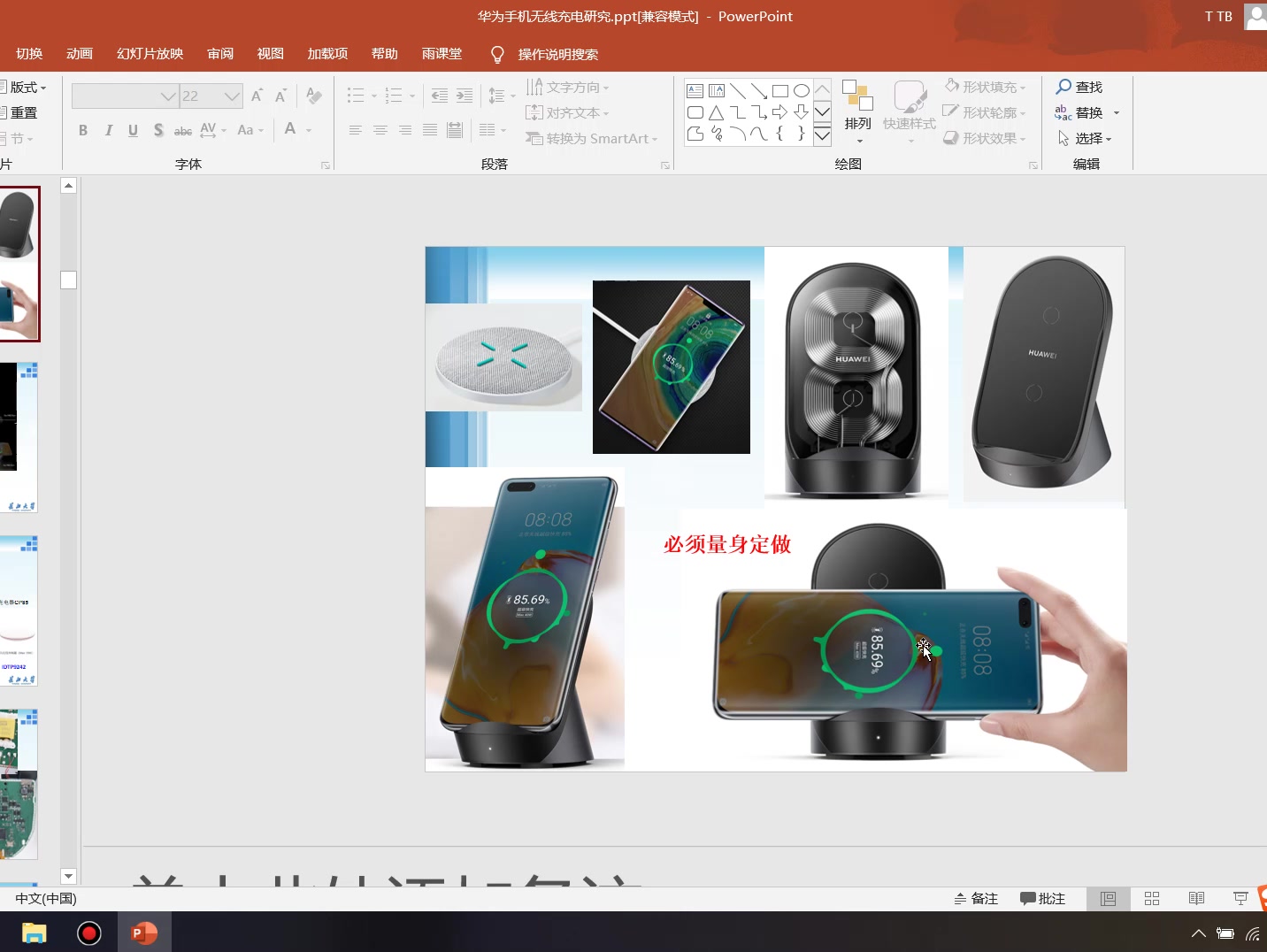This screenshot has width=1267, height=952.
Task: Select the triangle shape
Action: [717, 112]
